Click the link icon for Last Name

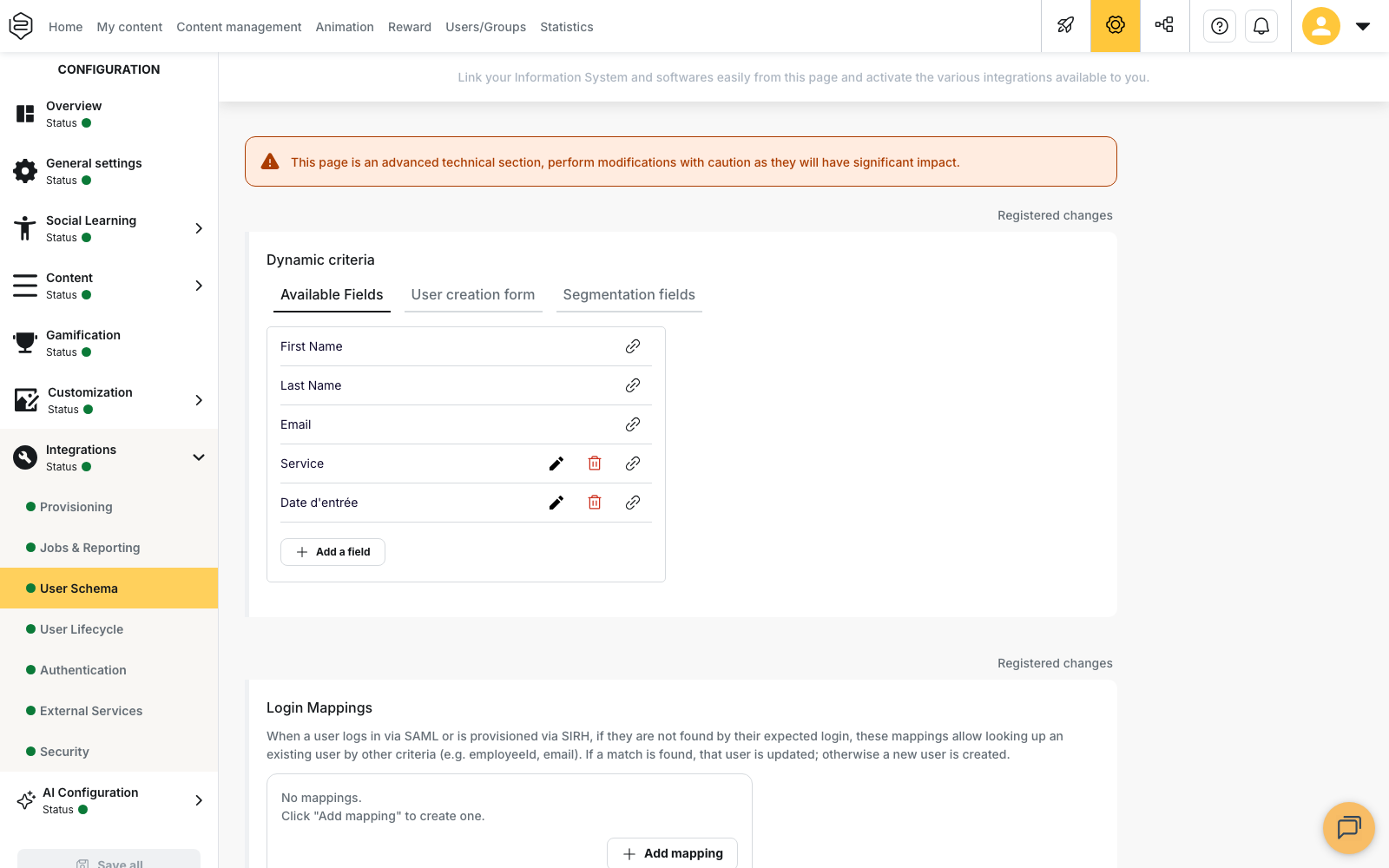[x=633, y=385]
